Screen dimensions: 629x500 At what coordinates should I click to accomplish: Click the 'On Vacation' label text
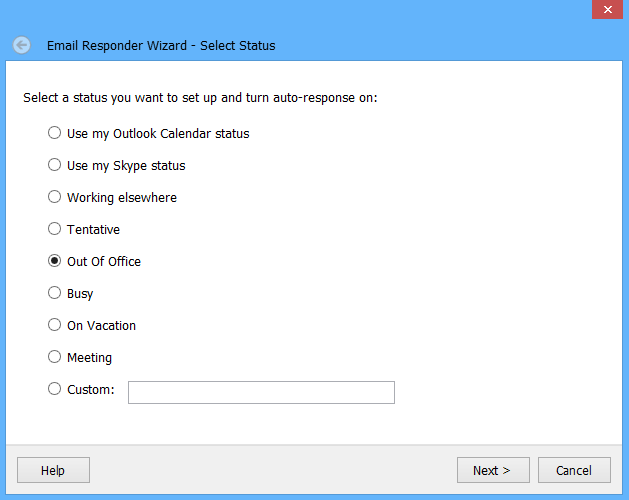101,325
